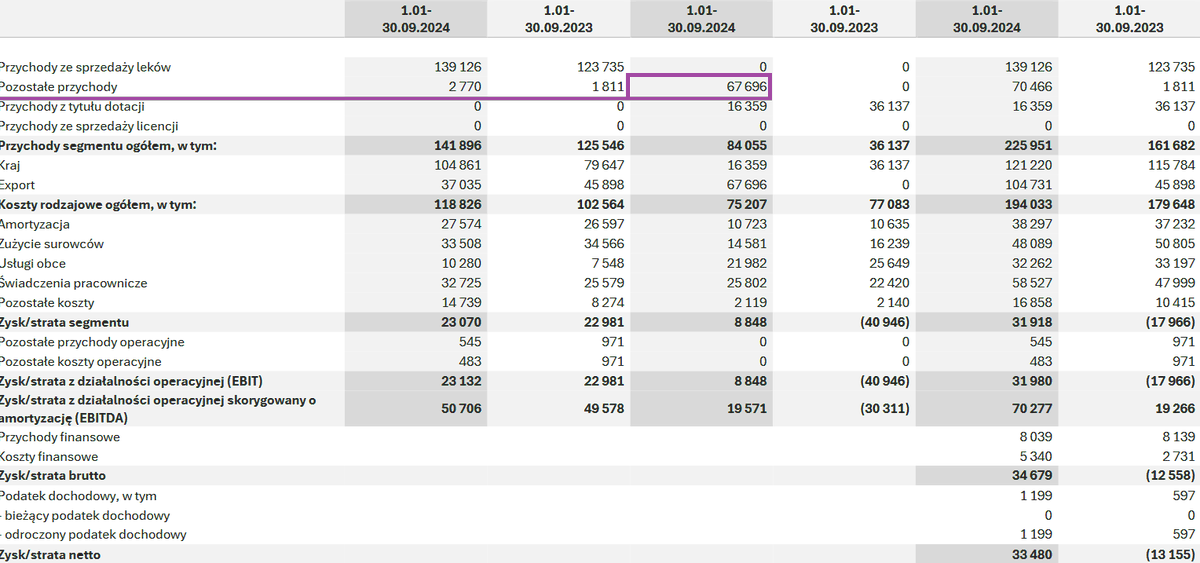The height and width of the screenshot is (563, 1200).
Task: Select the Koszty finansowe value 5 340
Action: pos(1036,456)
